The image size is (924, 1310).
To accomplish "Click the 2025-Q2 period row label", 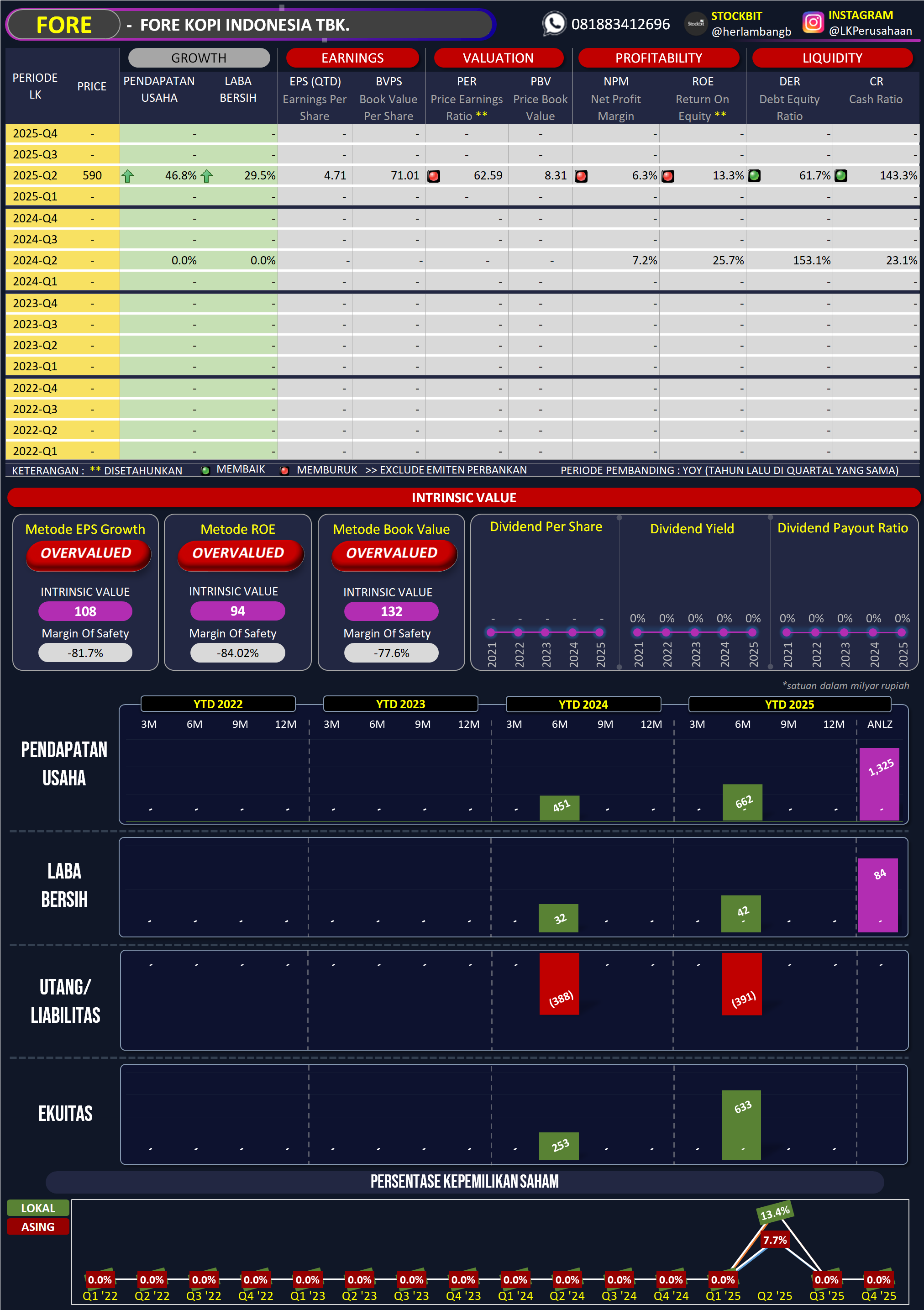I will point(35,175).
